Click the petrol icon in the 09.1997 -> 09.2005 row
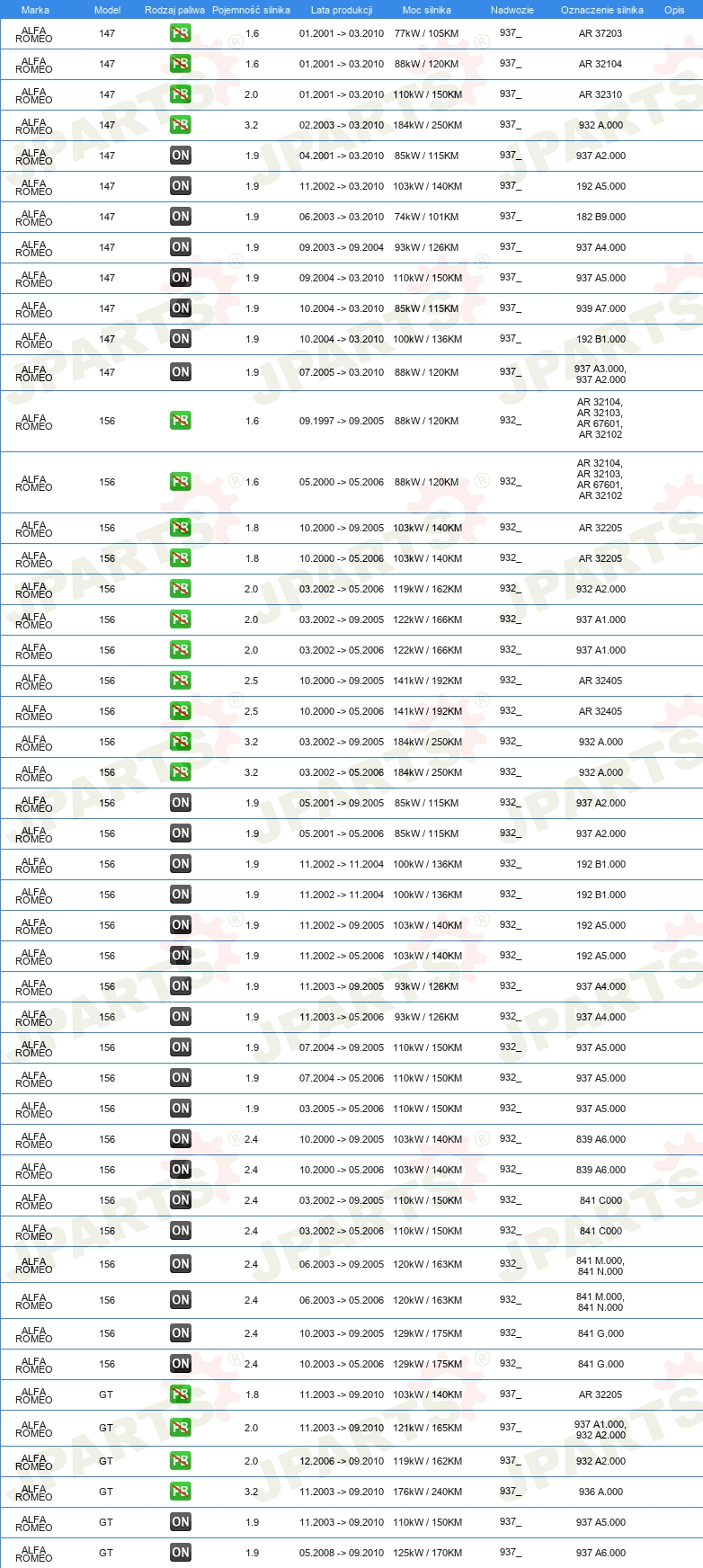703x1568 pixels. [x=181, y=421]
